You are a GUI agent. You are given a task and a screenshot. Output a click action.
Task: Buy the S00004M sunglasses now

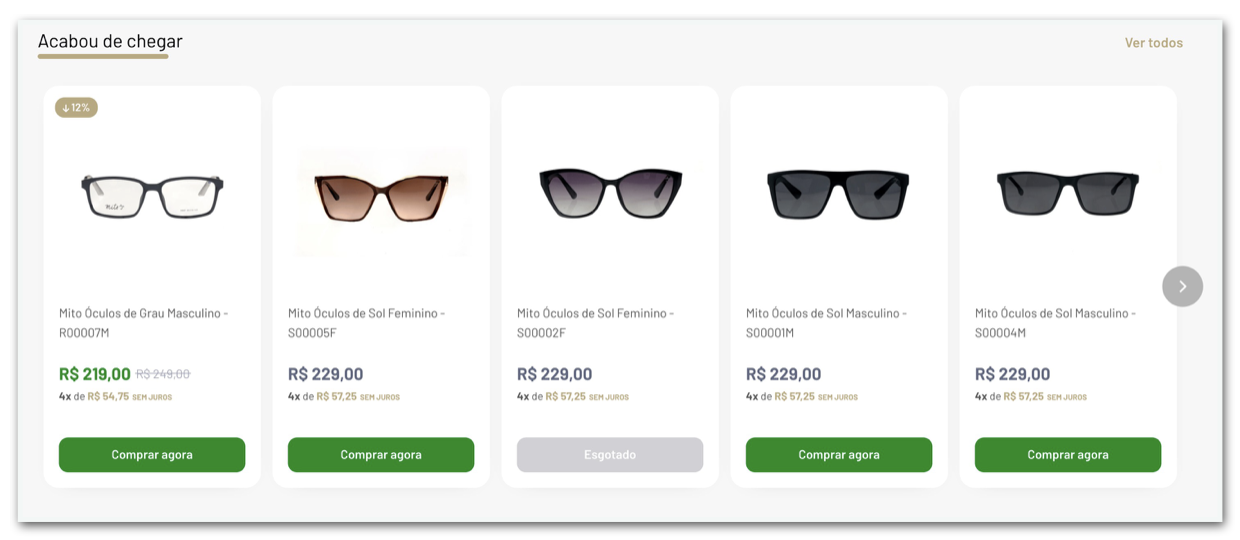[1068, 455]
